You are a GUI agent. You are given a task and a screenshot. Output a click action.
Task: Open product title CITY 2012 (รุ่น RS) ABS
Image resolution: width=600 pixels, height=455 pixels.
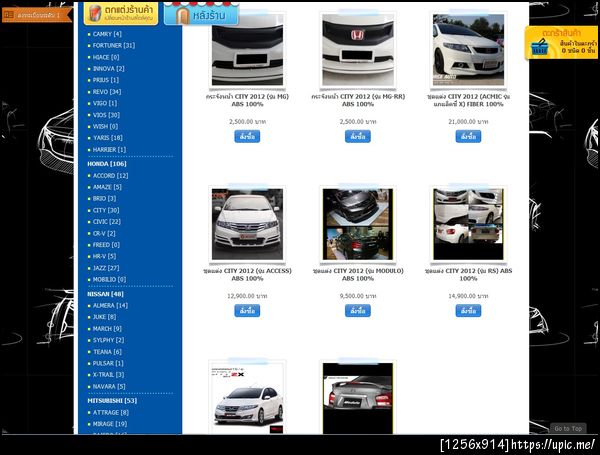pyautogui.click(x=468, y=275)
